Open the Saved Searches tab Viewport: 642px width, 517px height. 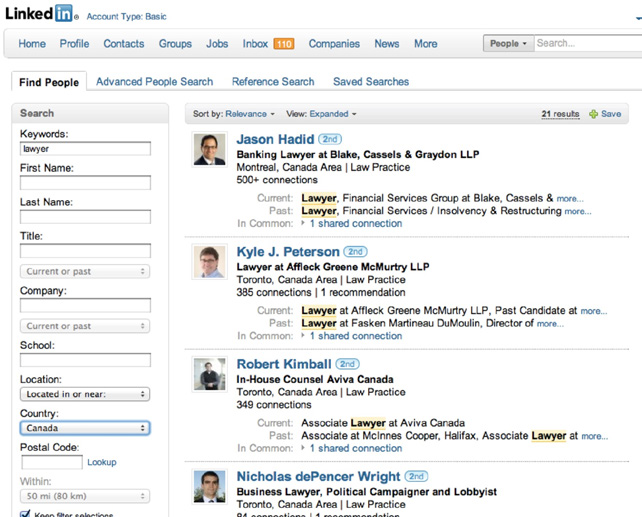tap(370, 82)
